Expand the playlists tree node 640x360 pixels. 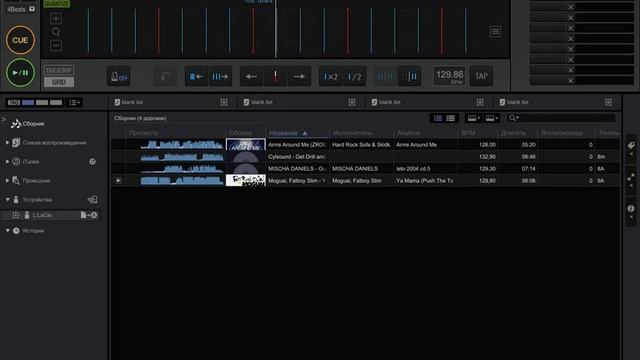tap(7, 142)
